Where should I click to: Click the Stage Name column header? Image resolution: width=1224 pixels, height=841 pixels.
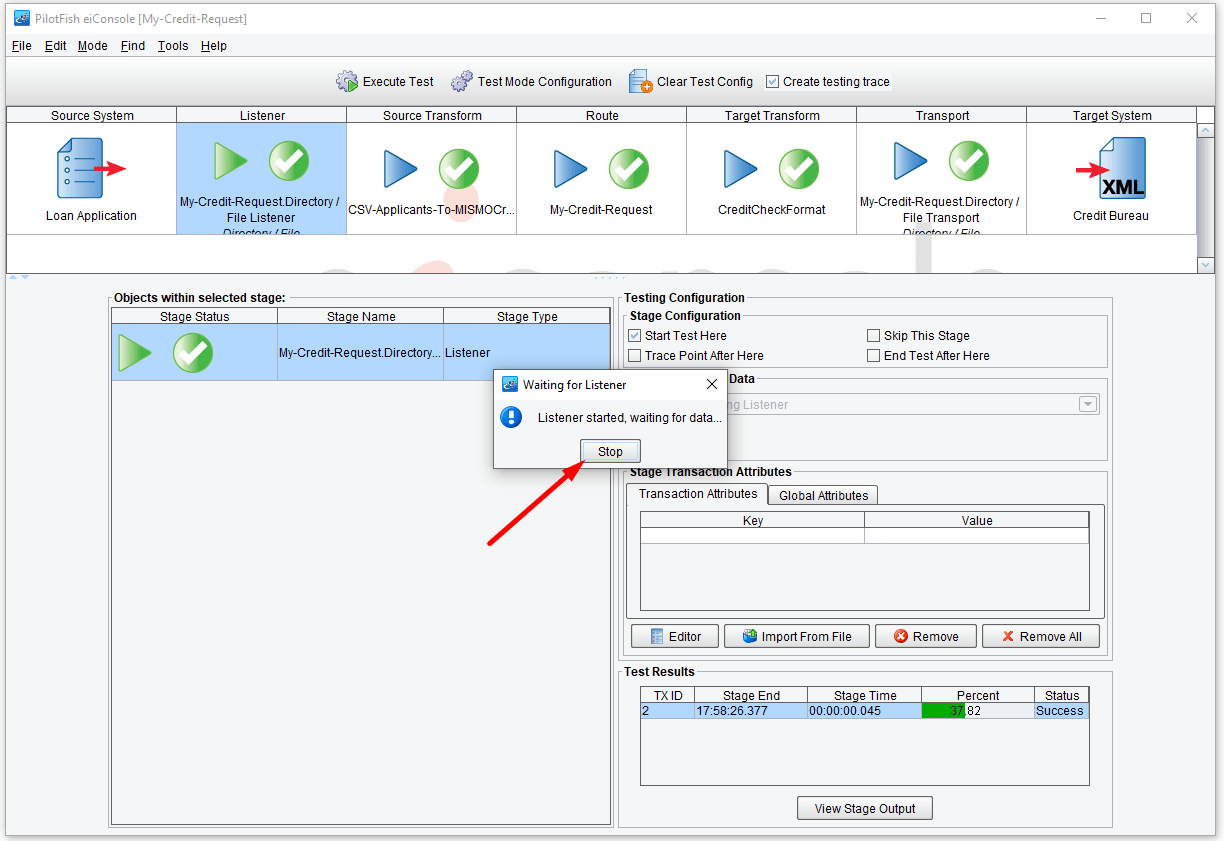tap(361, 316)
